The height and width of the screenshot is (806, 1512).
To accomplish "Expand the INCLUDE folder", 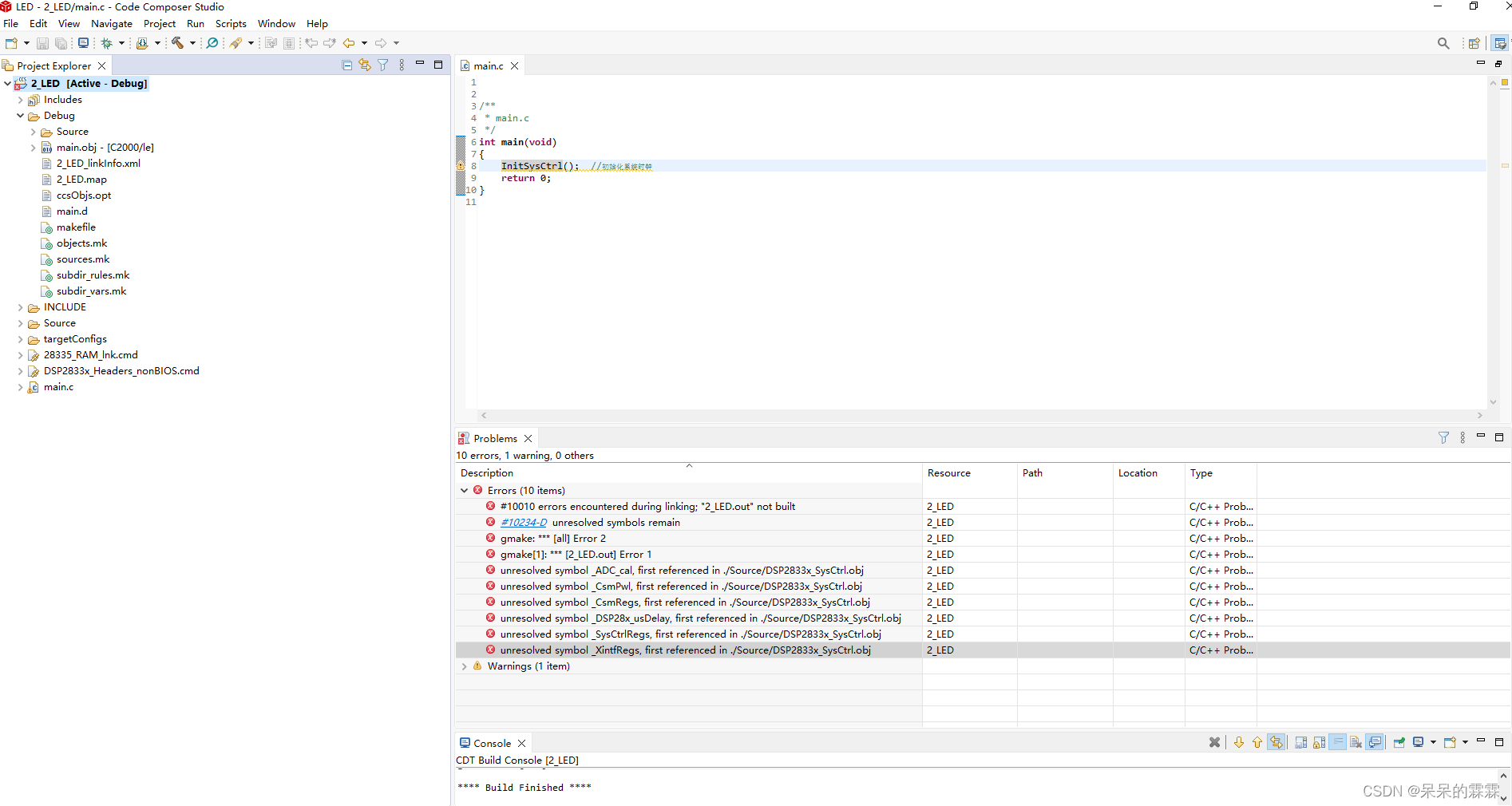I will pos(21,307).
